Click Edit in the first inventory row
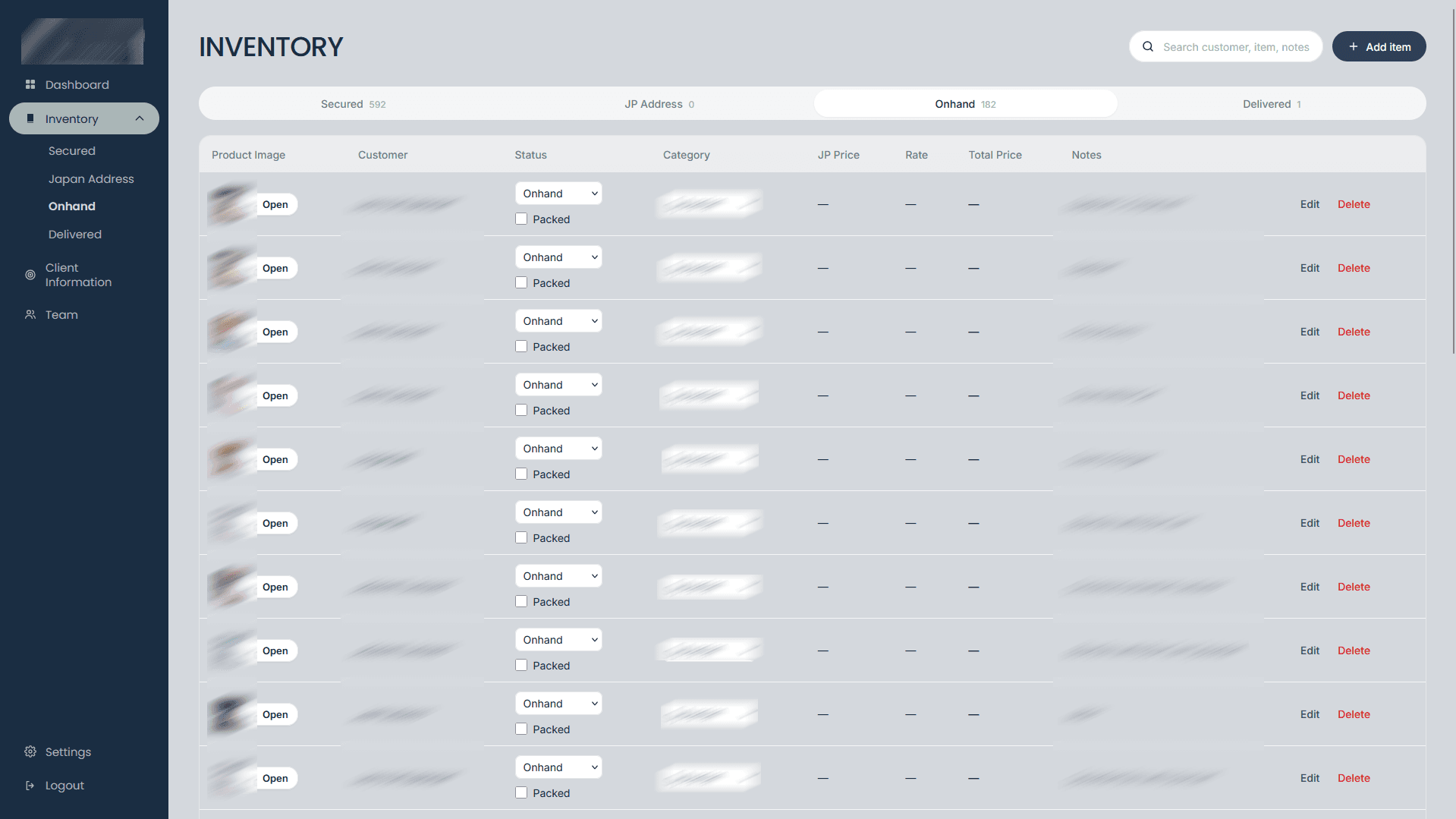This screenshot has width=1456, height=819. click(x=1310, y=204)
